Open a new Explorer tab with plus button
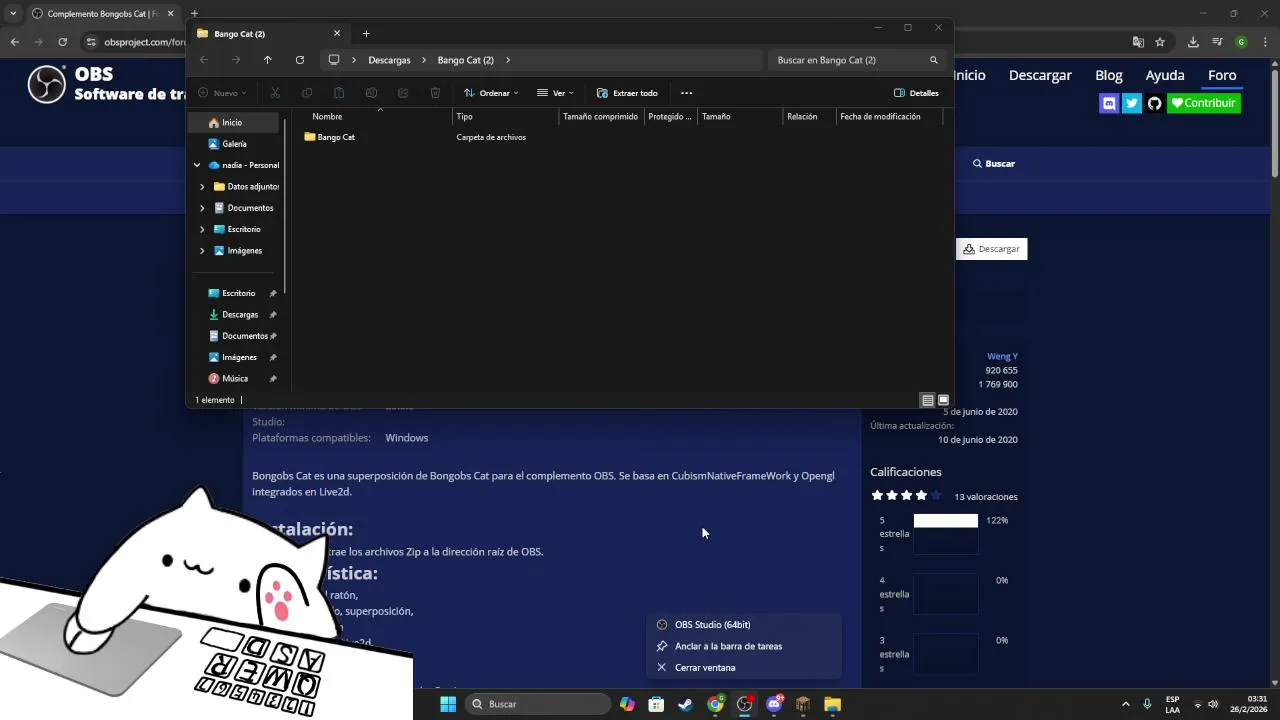 366,34
